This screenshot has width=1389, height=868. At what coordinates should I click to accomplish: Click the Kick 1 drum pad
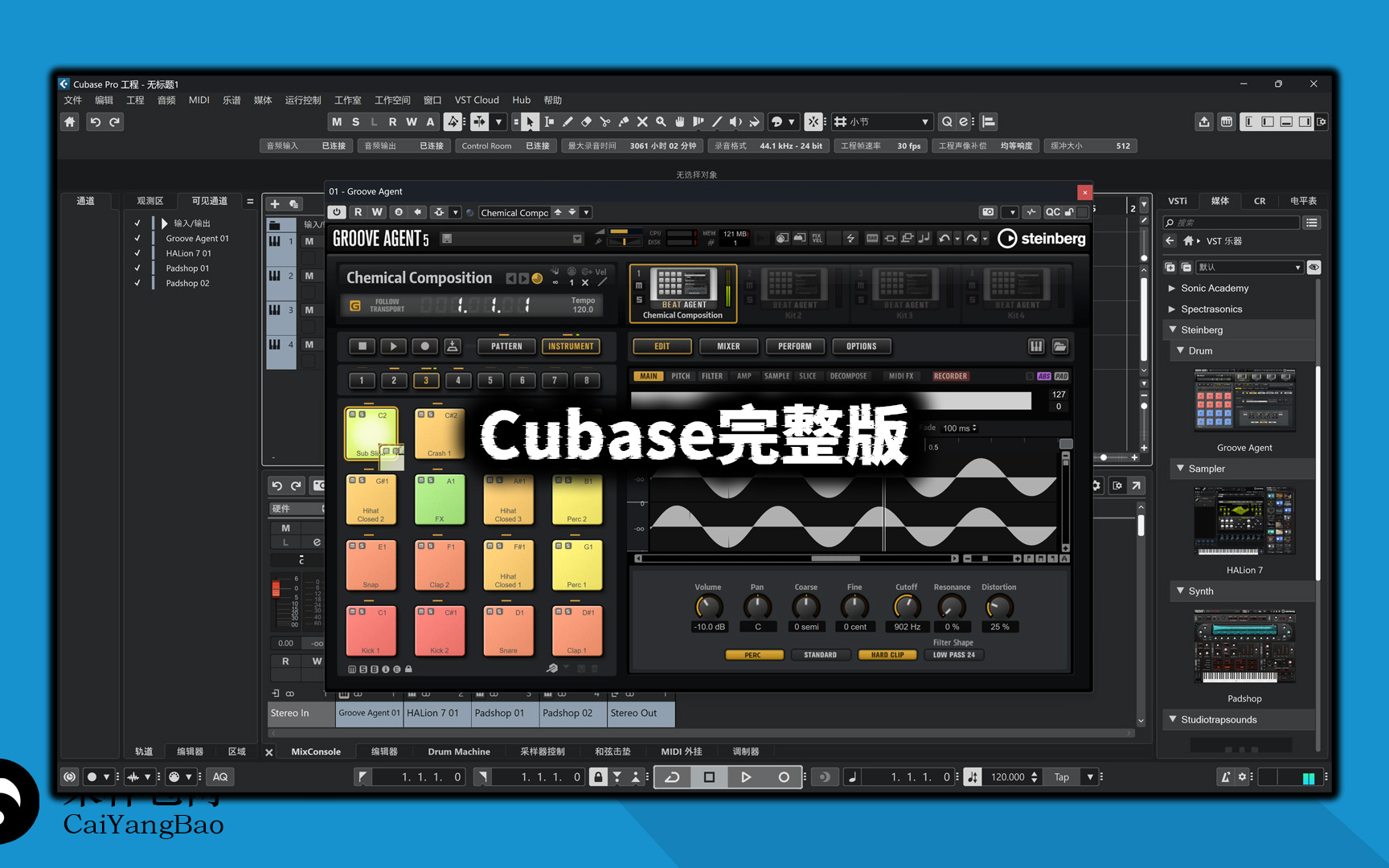click(371, 632)
